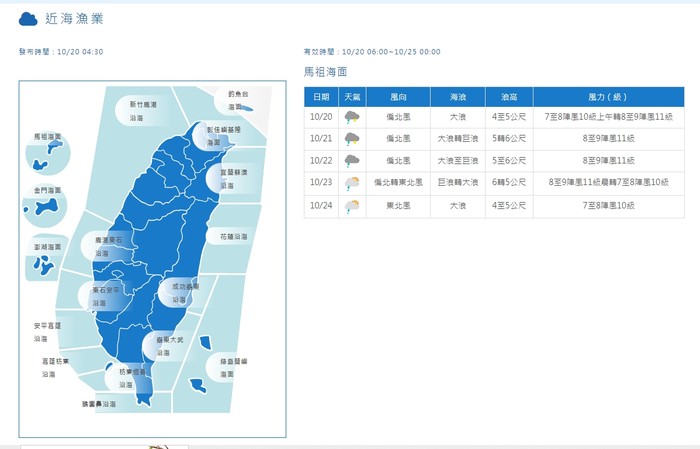
Task: Click the 風力(級) column header
Action: pyautogui.click(x=607, y=97)
